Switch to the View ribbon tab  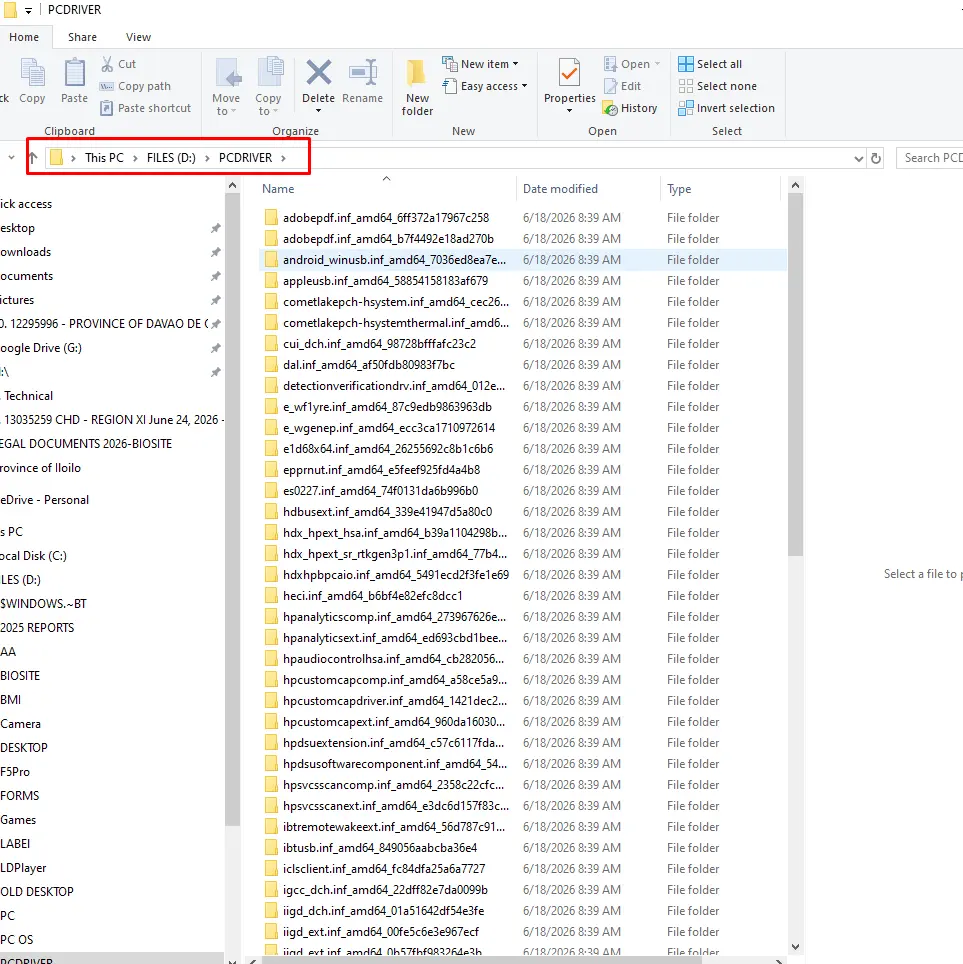(138, 37)
